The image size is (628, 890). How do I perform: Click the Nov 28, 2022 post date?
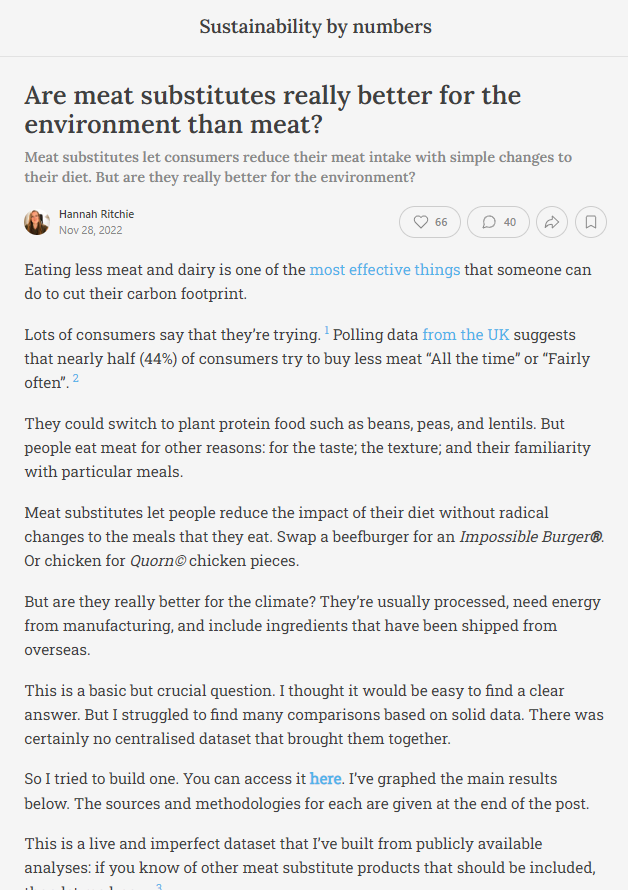coord(91,230)
